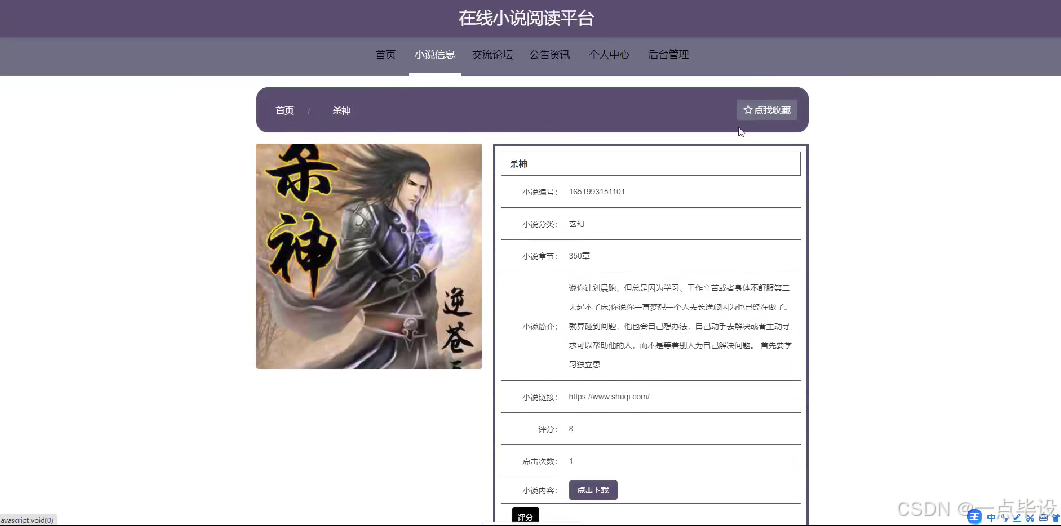1061x526 pixels.
Task: Click the pen handwriting icon in the IME bar
Action: [x=1017, y=518]
